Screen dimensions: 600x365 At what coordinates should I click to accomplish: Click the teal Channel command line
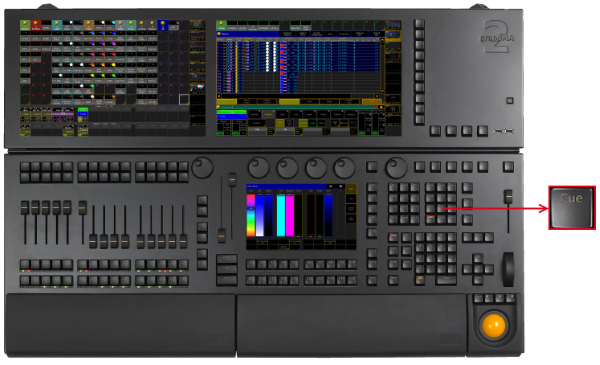299,107
